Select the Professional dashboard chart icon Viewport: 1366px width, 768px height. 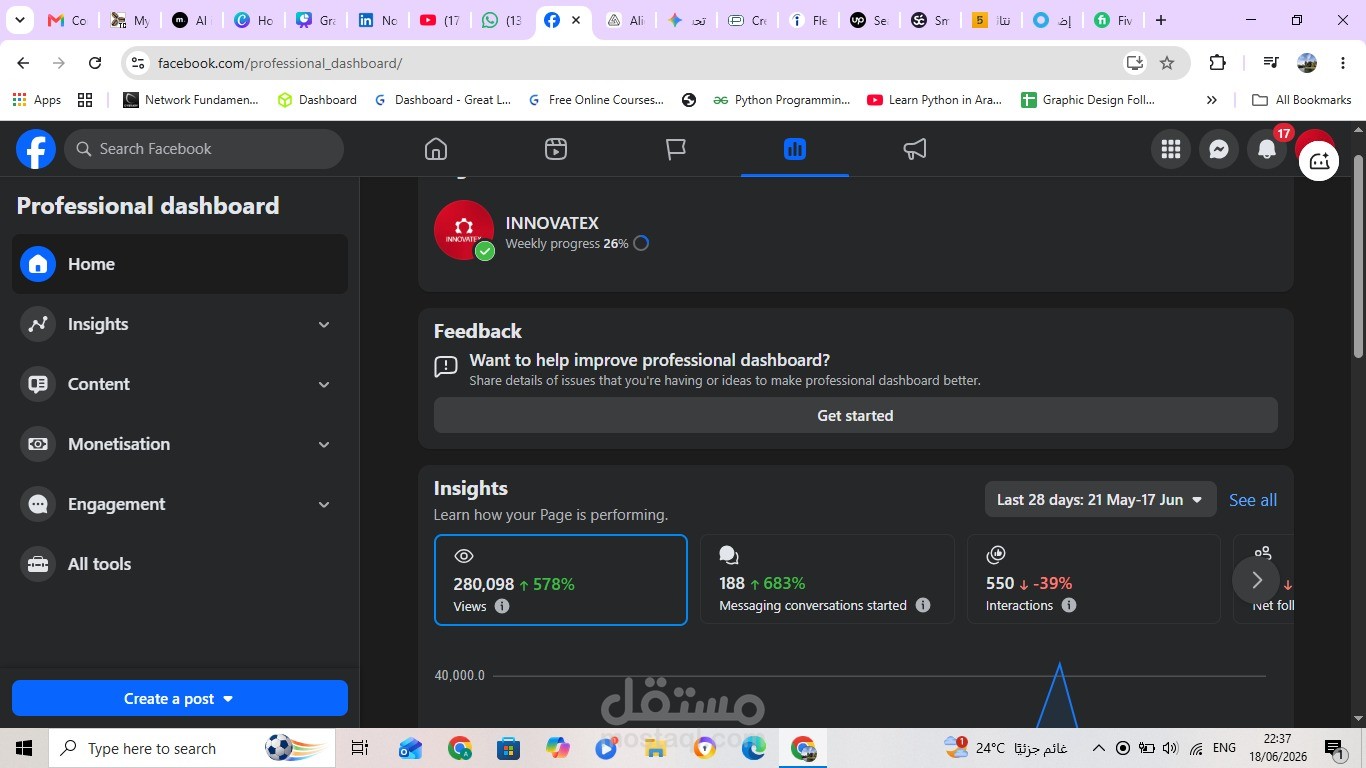tap(795, 149)
